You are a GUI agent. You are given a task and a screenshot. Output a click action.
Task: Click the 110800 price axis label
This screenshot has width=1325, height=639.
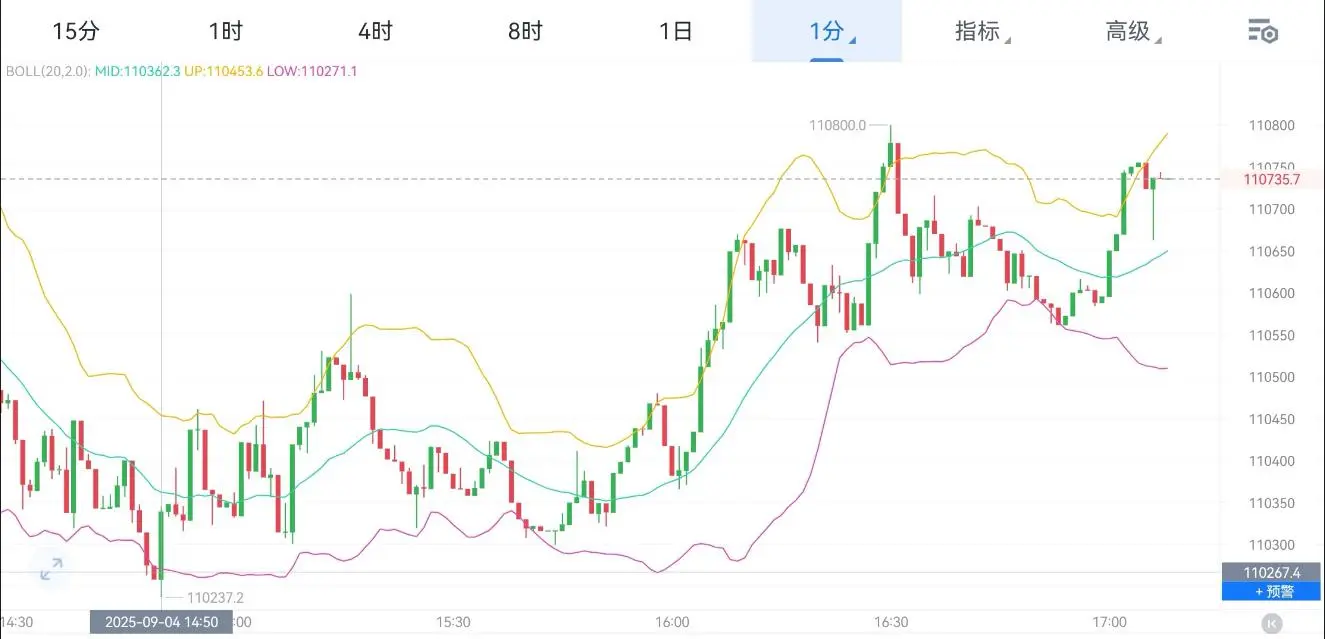1271,126
